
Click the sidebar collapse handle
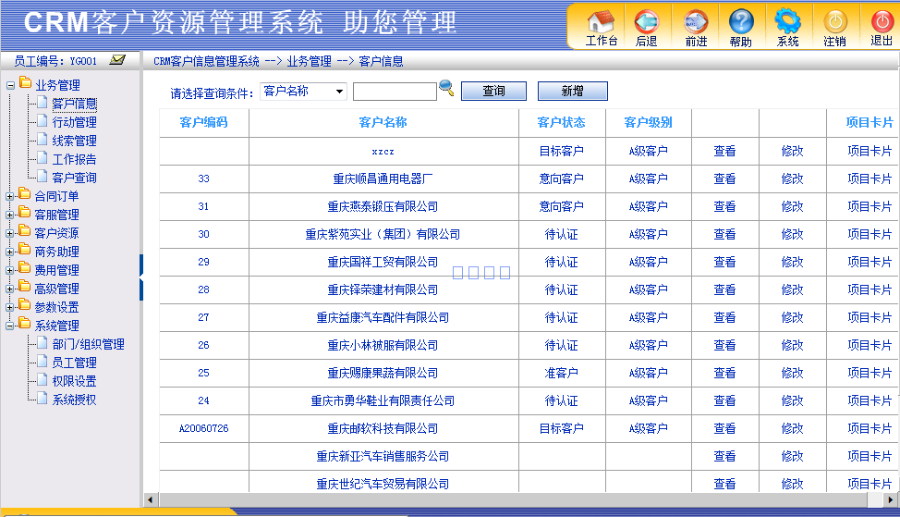point(141,277)
